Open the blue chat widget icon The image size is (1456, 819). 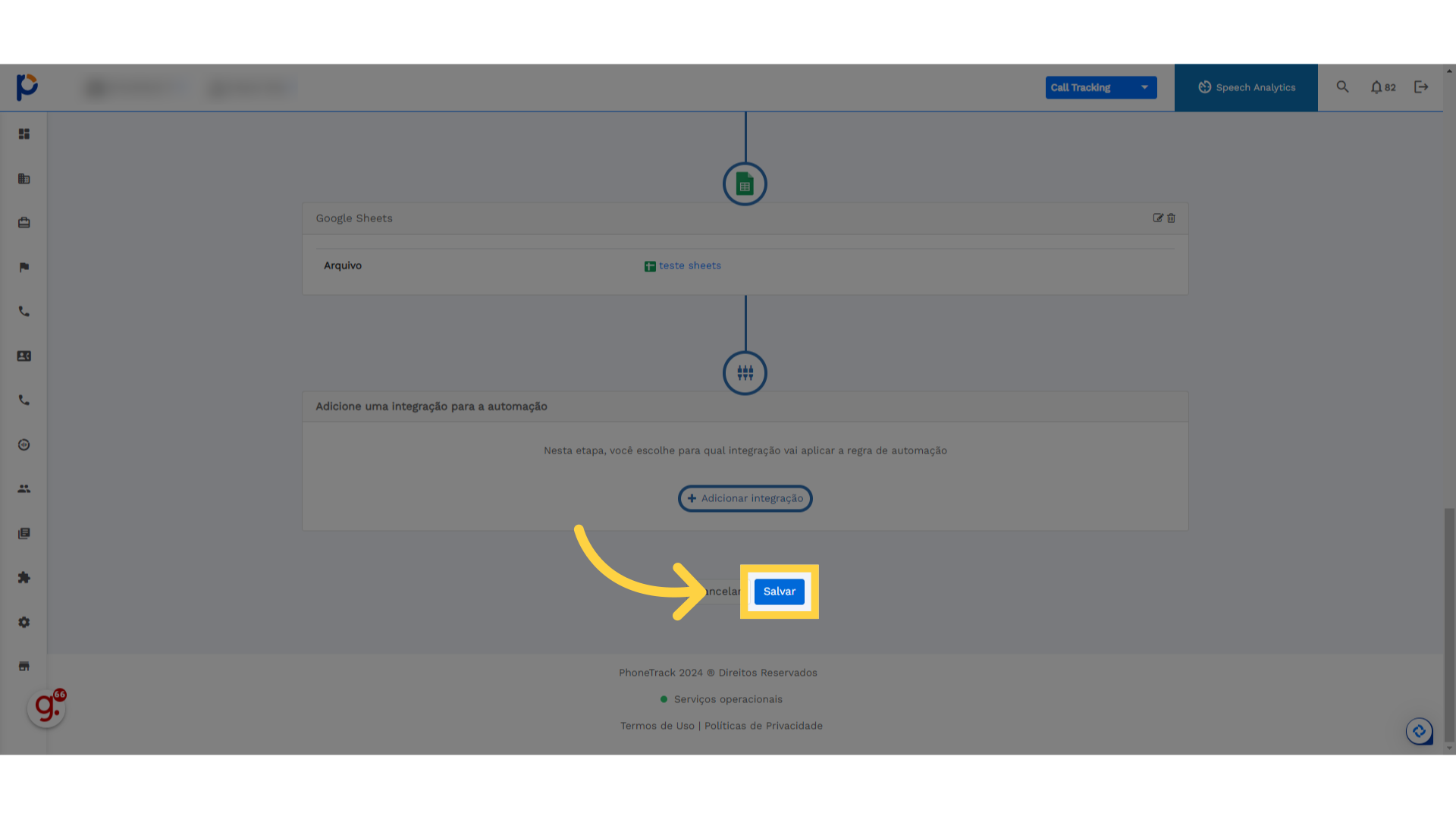1419,731
